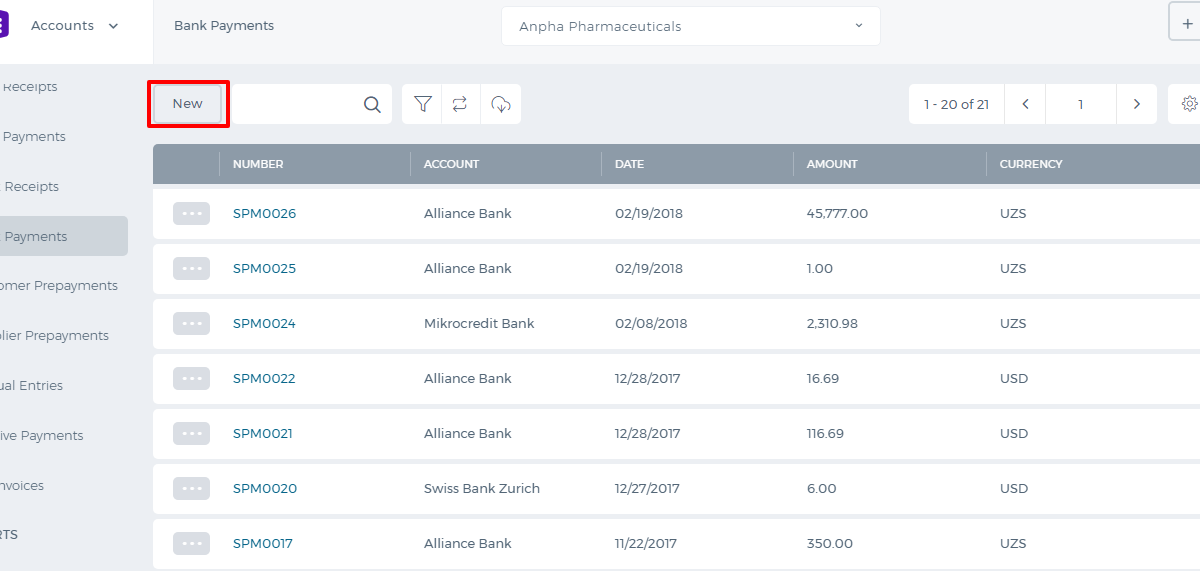Go to previous page arrow
Image resolution: width=1200 pixels, height=571 pixels.
point(1026,104)
